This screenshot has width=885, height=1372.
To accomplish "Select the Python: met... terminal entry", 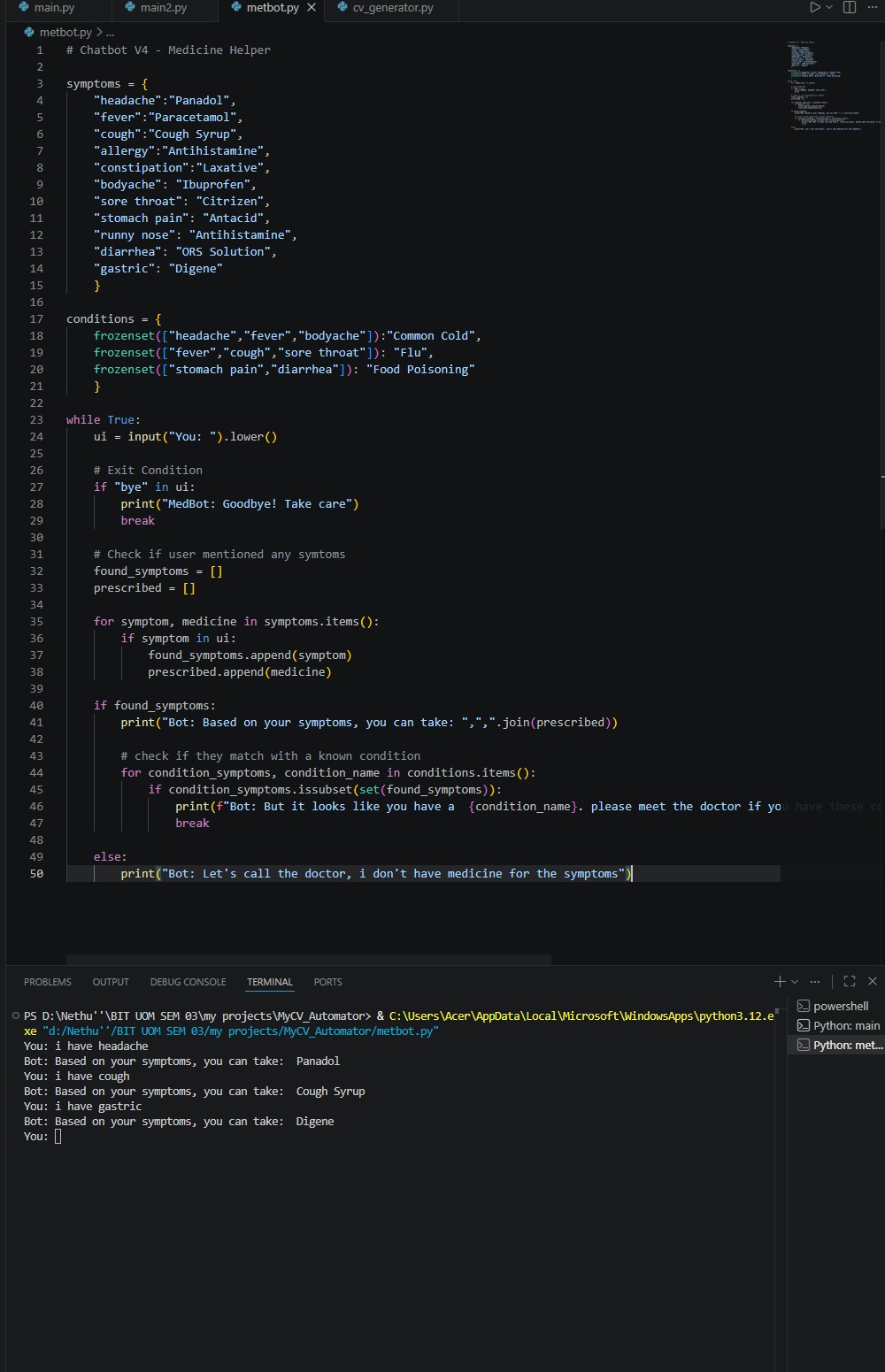I will click(836, 1045).
